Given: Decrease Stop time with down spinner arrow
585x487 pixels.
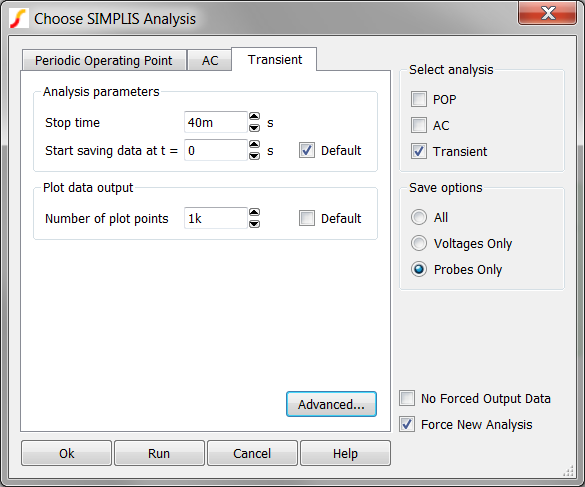Looking at the screenshot, I should (x=254, y=128).
